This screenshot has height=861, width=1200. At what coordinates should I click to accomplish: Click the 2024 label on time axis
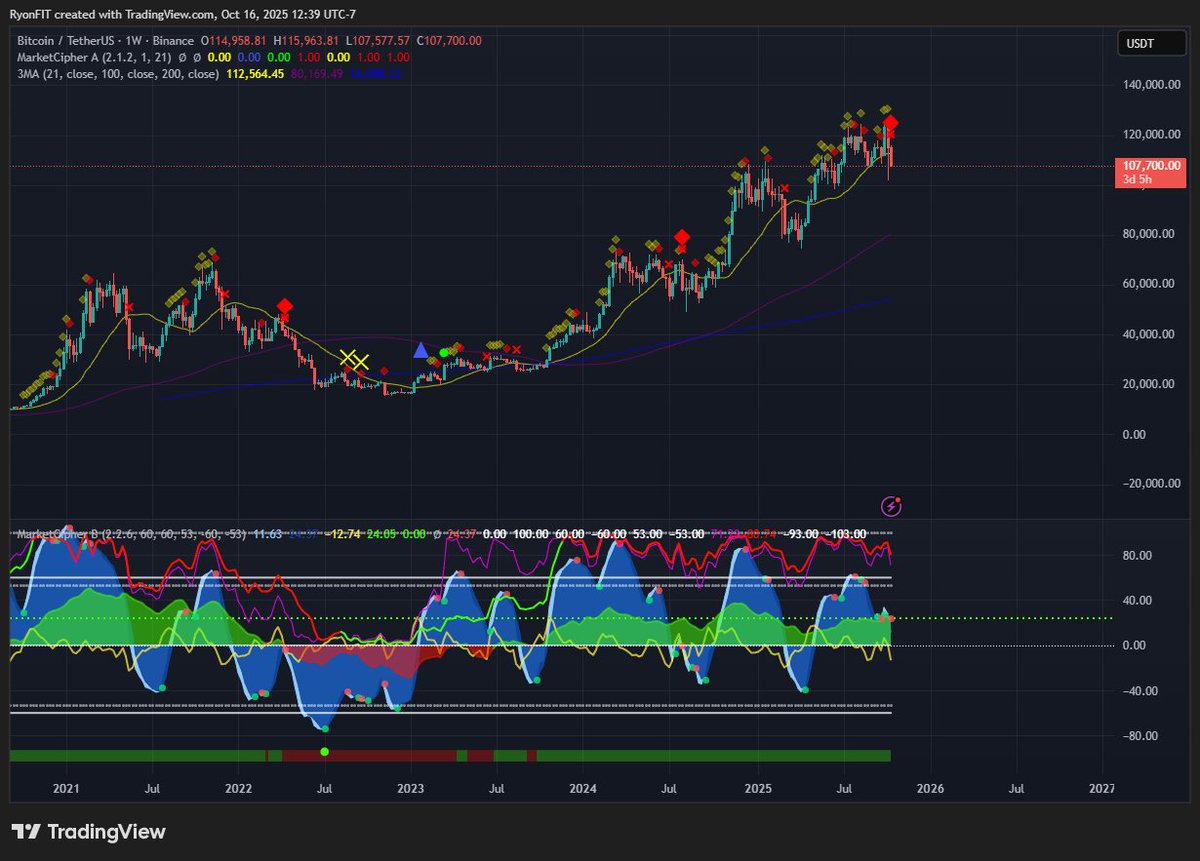pos(584,789)
